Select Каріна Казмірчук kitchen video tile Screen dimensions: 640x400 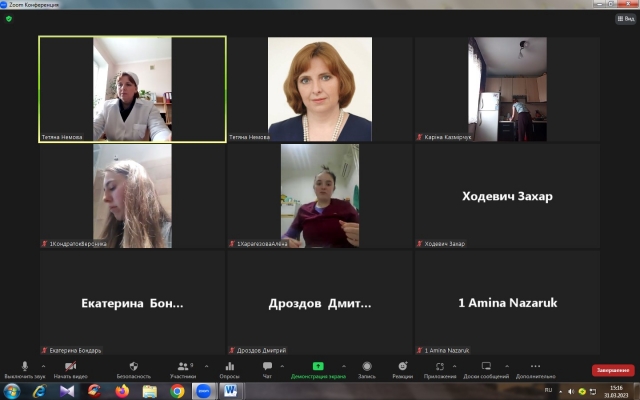pyautogui.click(x=507, y=89)
